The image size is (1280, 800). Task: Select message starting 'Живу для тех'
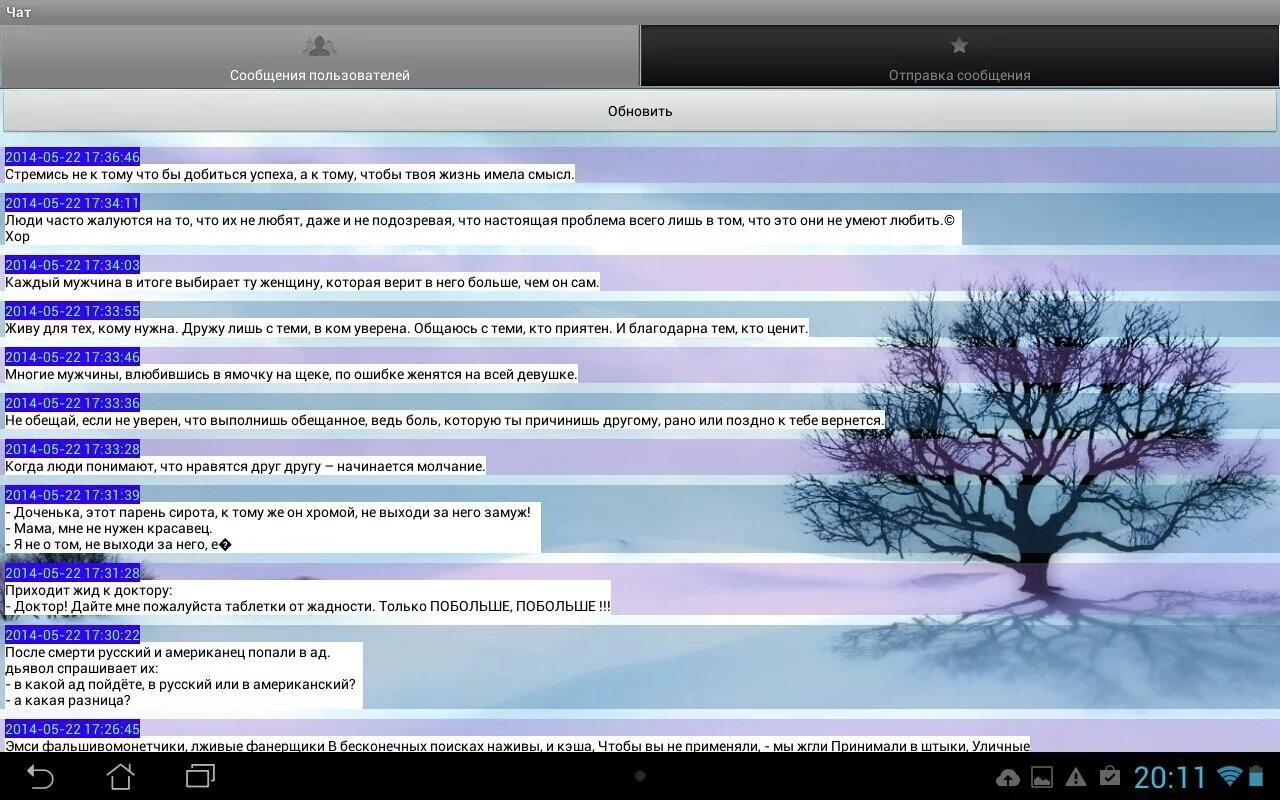pyautogui.click(x=407, y=328)
